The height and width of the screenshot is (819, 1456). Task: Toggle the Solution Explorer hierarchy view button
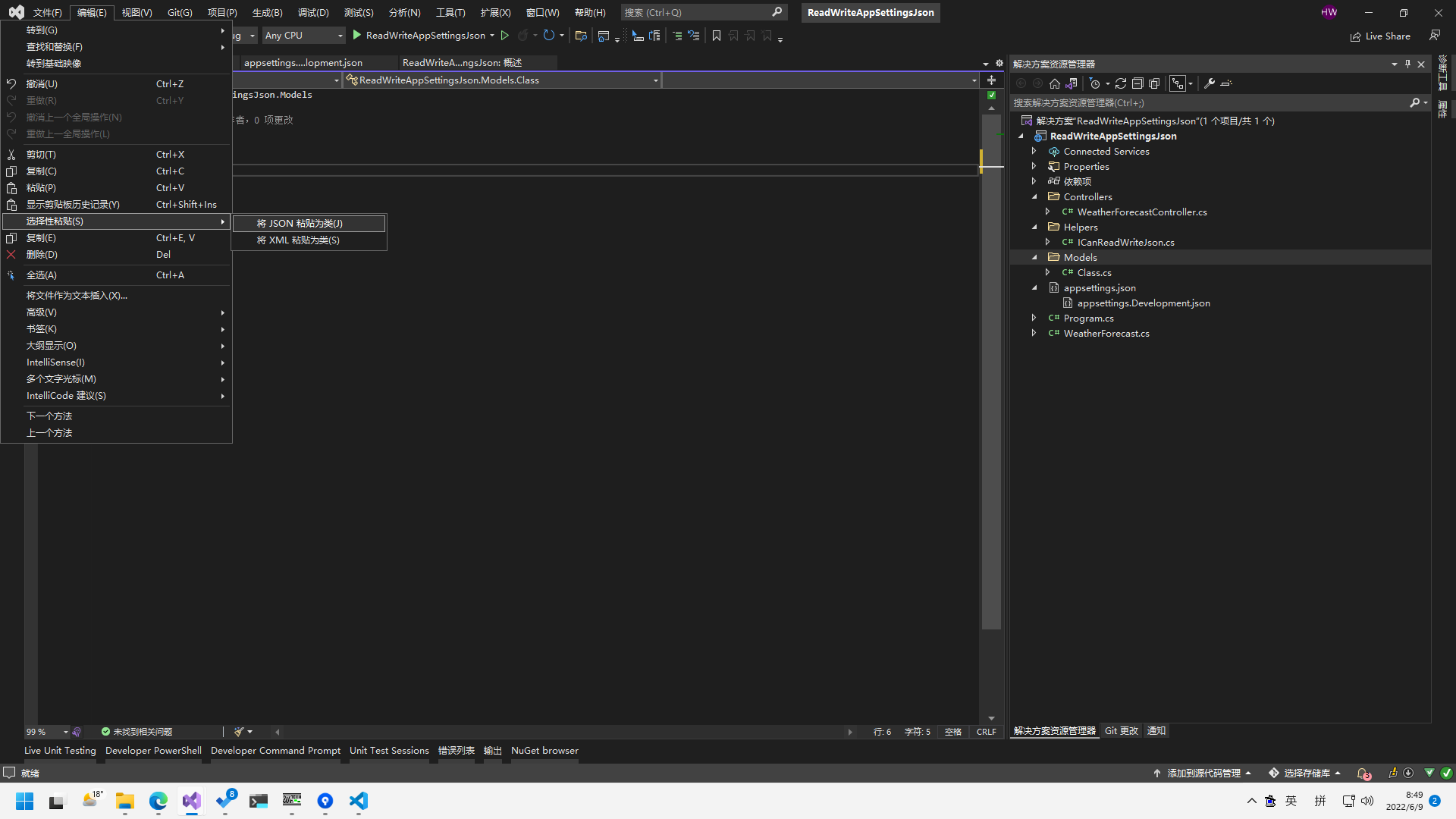pyautogui.click(x=1178, y=83)
